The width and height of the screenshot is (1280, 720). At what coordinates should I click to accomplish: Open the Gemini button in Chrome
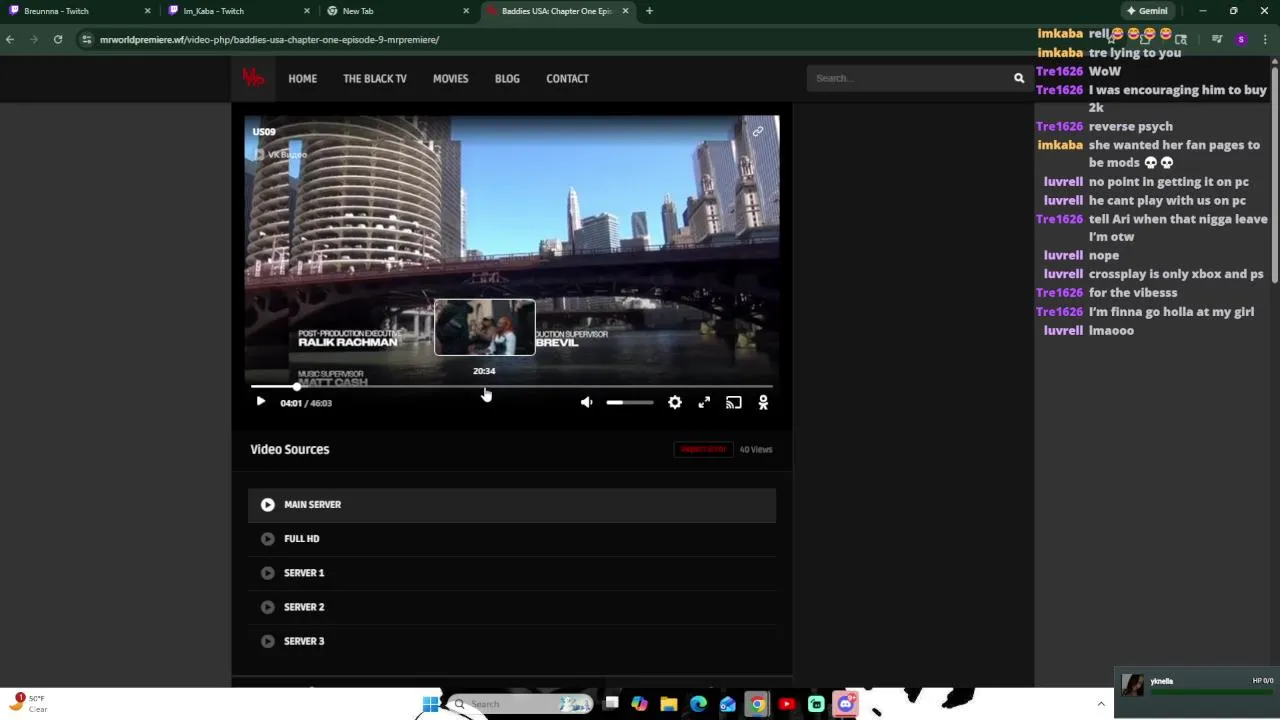pyautogui.click(x=1147, y=11)
